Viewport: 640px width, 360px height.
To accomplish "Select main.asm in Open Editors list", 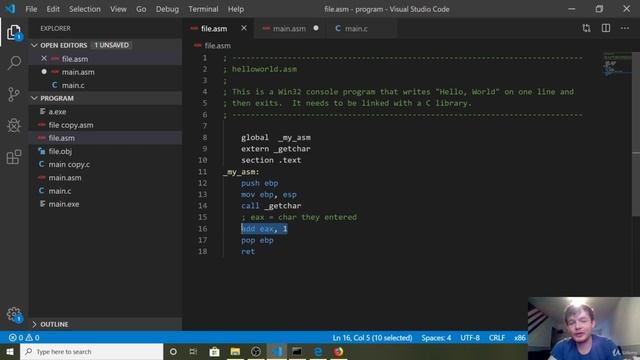I will click(x=105, y=72).
